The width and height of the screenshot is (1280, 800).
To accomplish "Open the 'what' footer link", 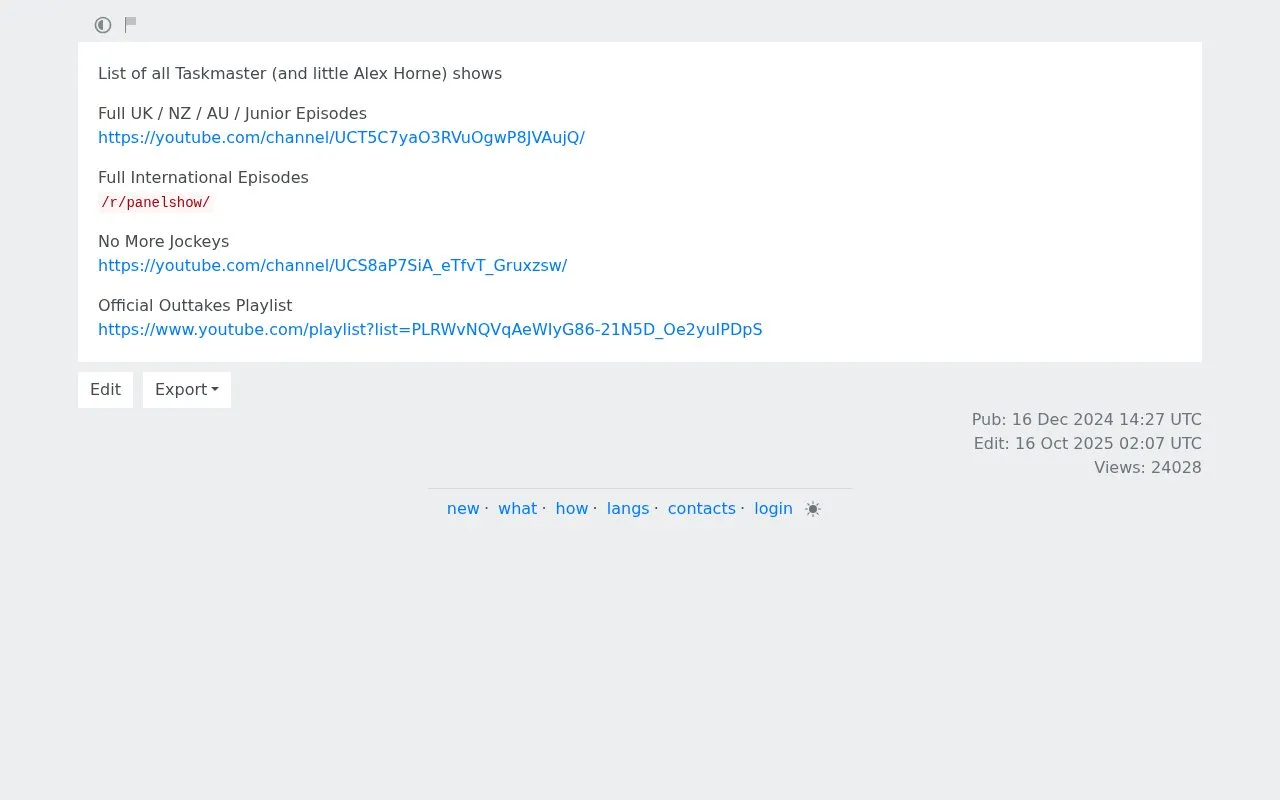I will pos(517,509).
